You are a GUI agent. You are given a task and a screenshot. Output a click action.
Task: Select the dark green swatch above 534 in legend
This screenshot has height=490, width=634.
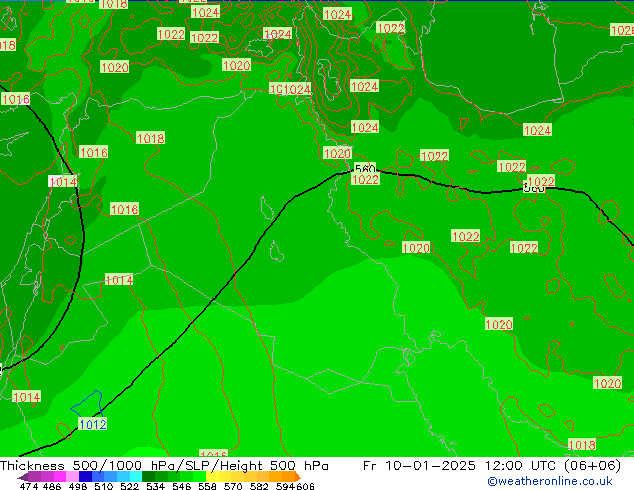(148, 476)
